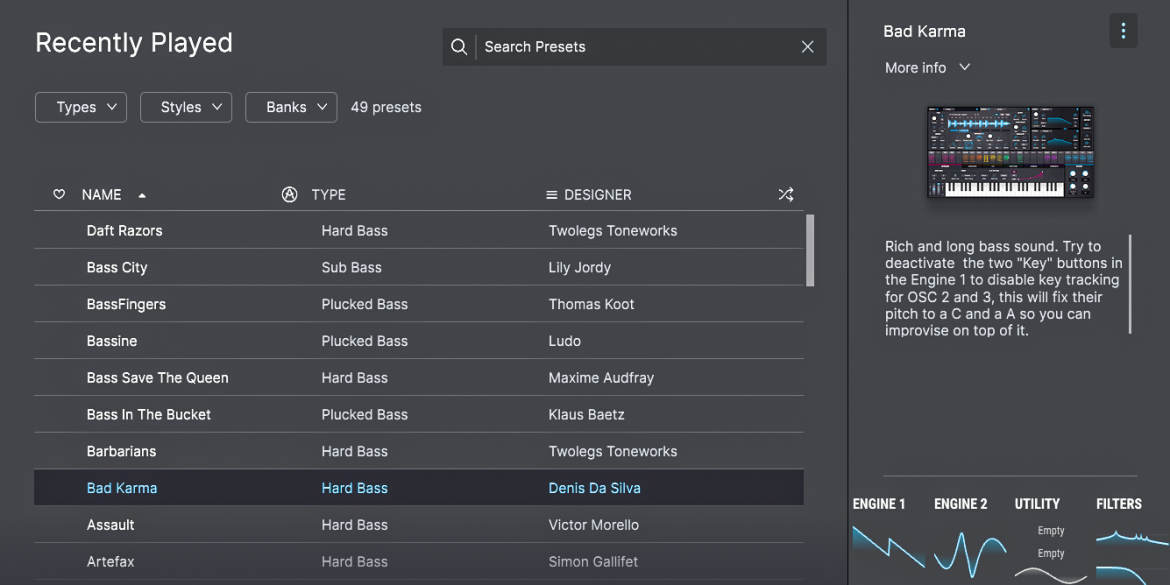Click the ENGINE 2 waveform preview

coord(969,556)
